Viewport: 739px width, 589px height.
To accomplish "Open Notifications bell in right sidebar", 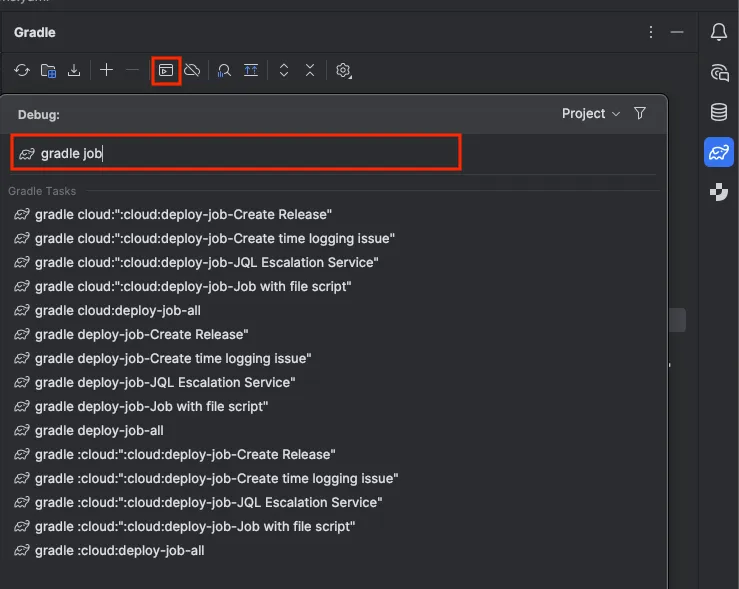I will (x=719, y=32).
